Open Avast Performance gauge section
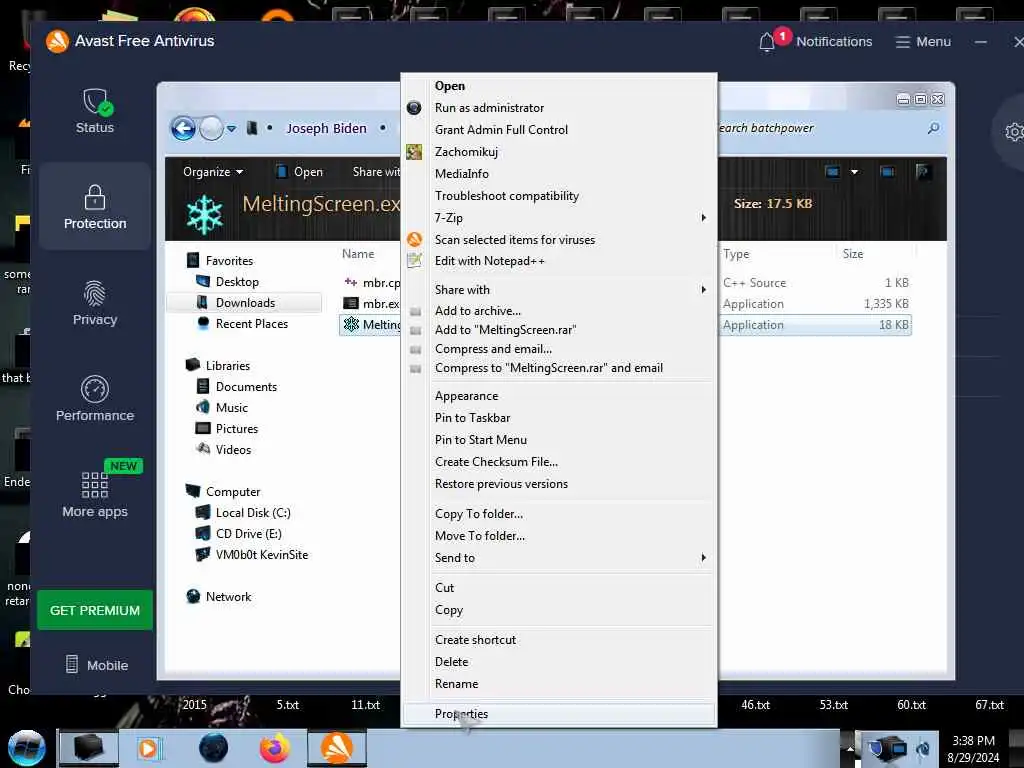Viewport: 1024px width, 768px height. tap(95, 398)
